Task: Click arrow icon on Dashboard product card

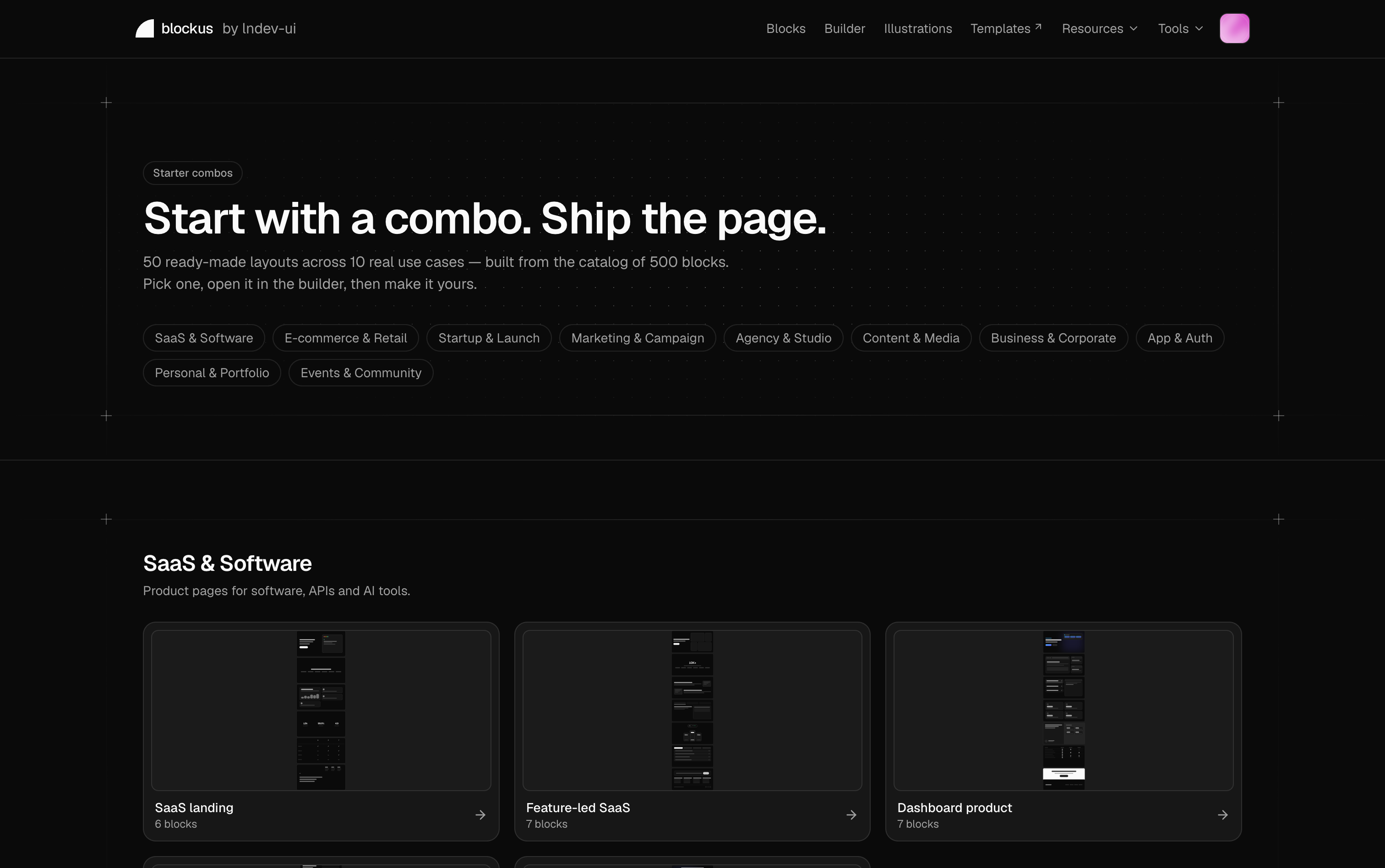Action: (x=1223, y=814)
